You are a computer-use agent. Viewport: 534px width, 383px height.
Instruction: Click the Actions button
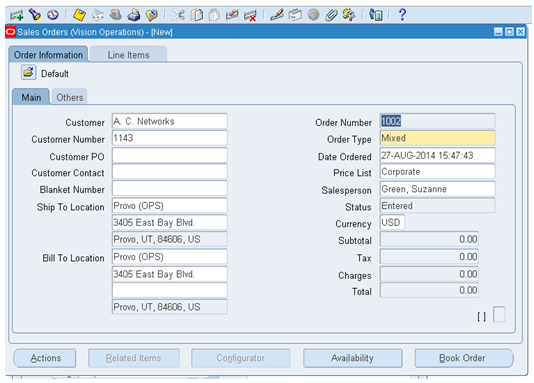point(45,358)
